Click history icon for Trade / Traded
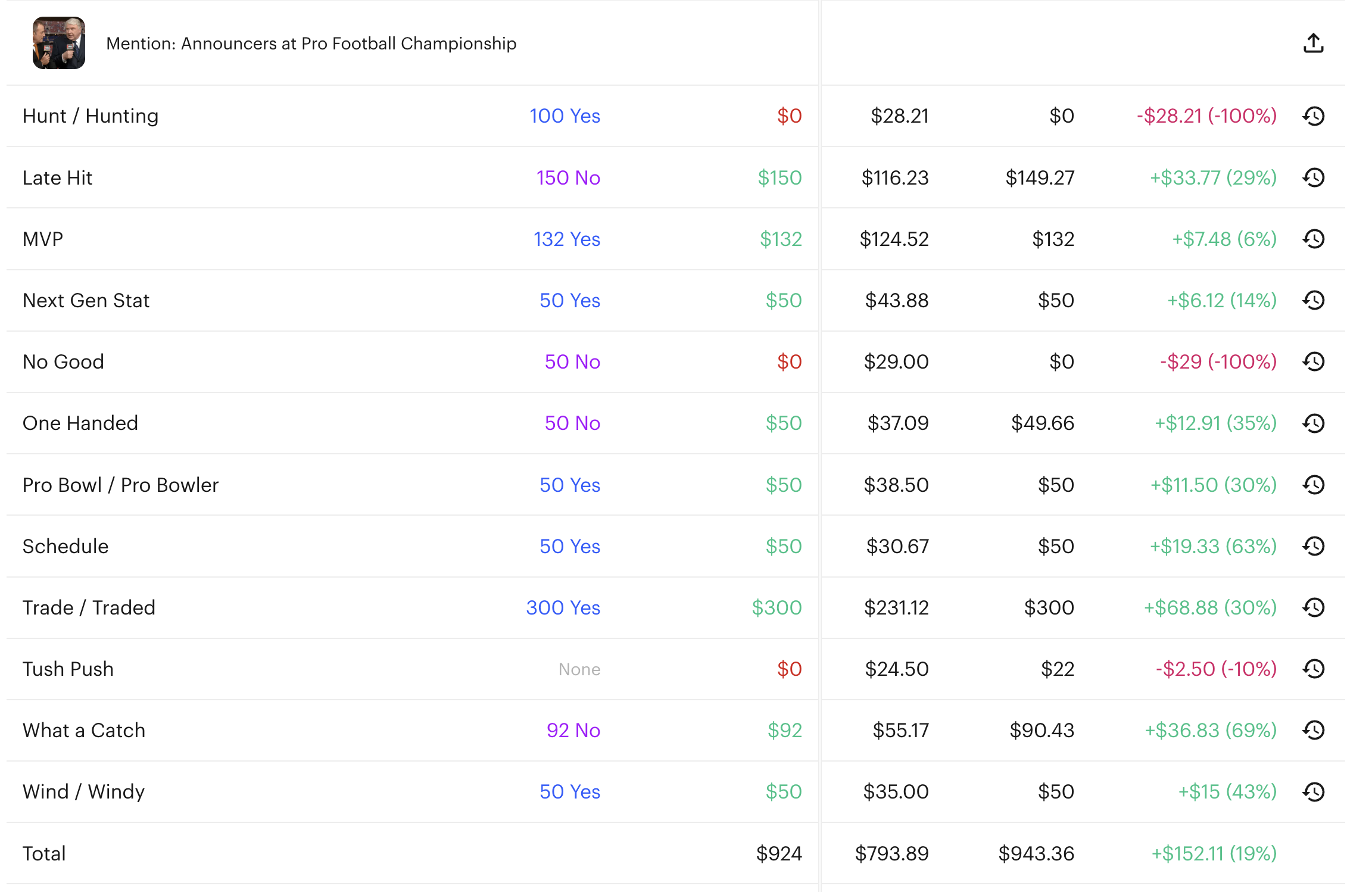Viewport: 1372px width, 892px height. tap(1313, 608)
